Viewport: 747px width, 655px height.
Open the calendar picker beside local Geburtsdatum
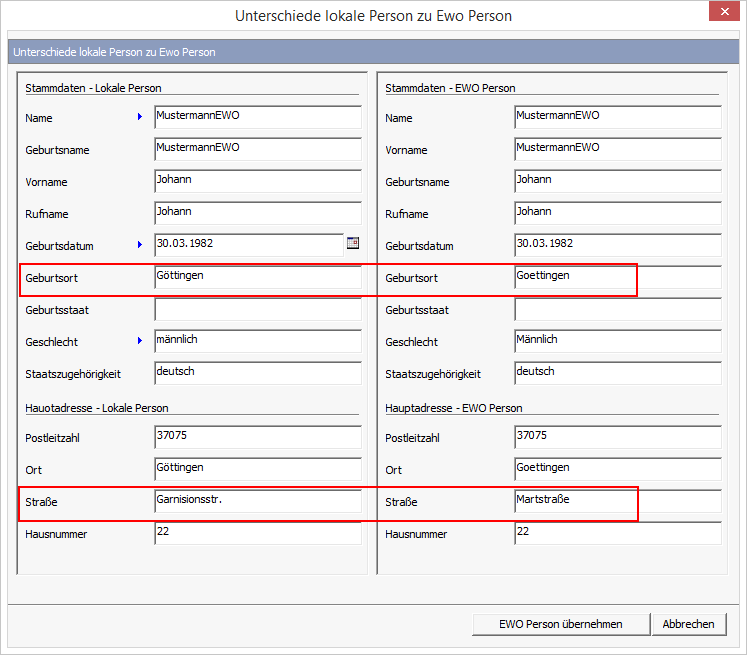pyautogui.click(x=352, y=243)
